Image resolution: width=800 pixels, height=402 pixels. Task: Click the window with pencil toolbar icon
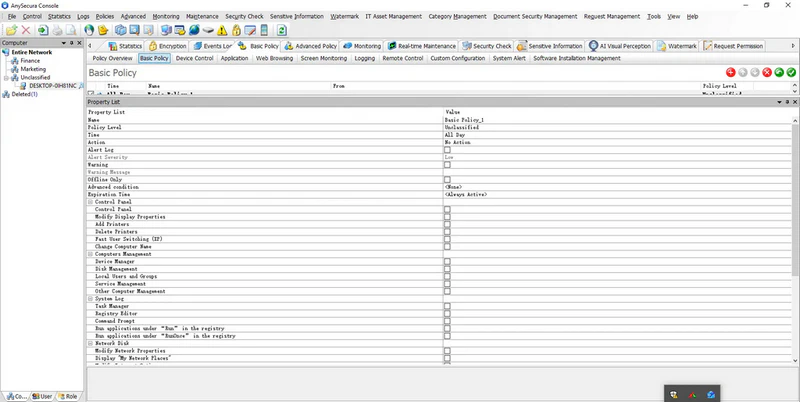click(x=250, y=30)
